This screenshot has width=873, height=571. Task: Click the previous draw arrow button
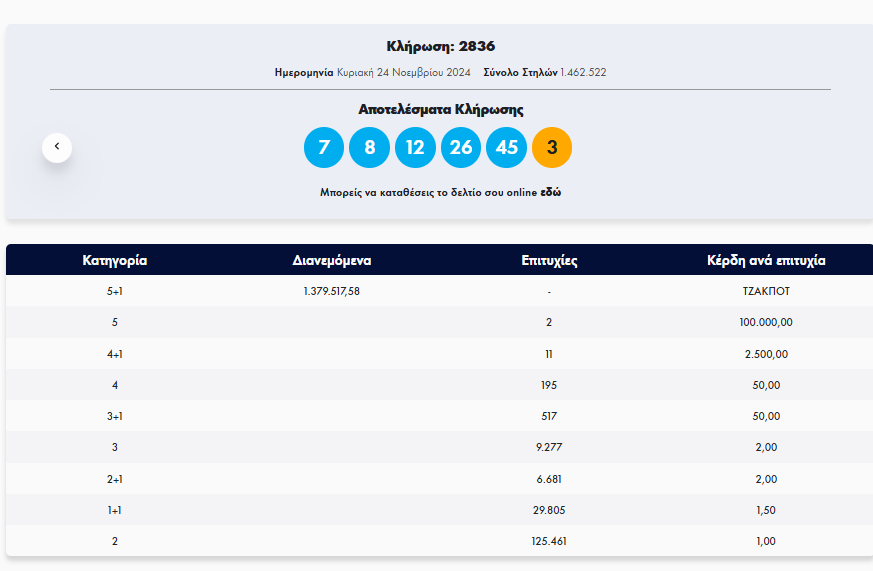(57, 147)
